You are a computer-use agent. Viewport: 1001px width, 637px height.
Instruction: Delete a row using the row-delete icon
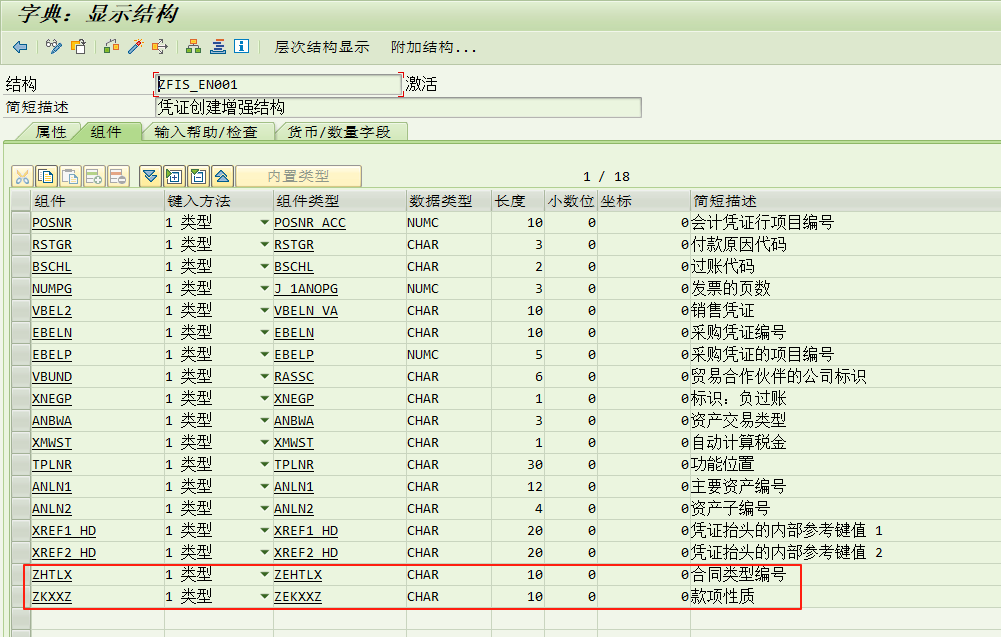(114, 176)
